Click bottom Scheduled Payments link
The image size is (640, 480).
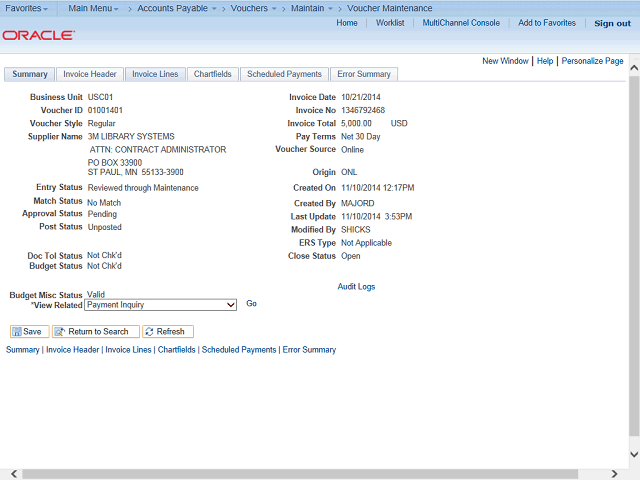coord(239,350)
